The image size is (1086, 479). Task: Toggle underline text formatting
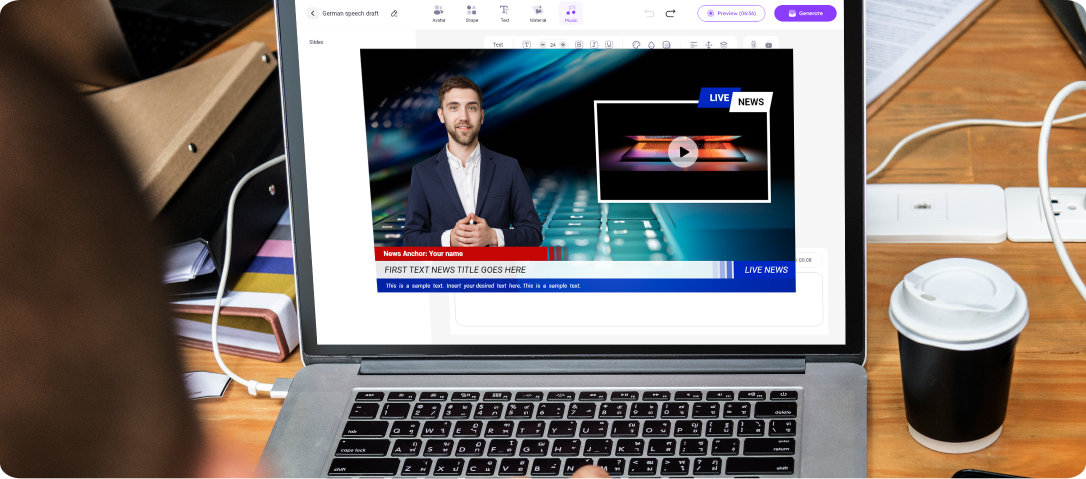point(608,45)
